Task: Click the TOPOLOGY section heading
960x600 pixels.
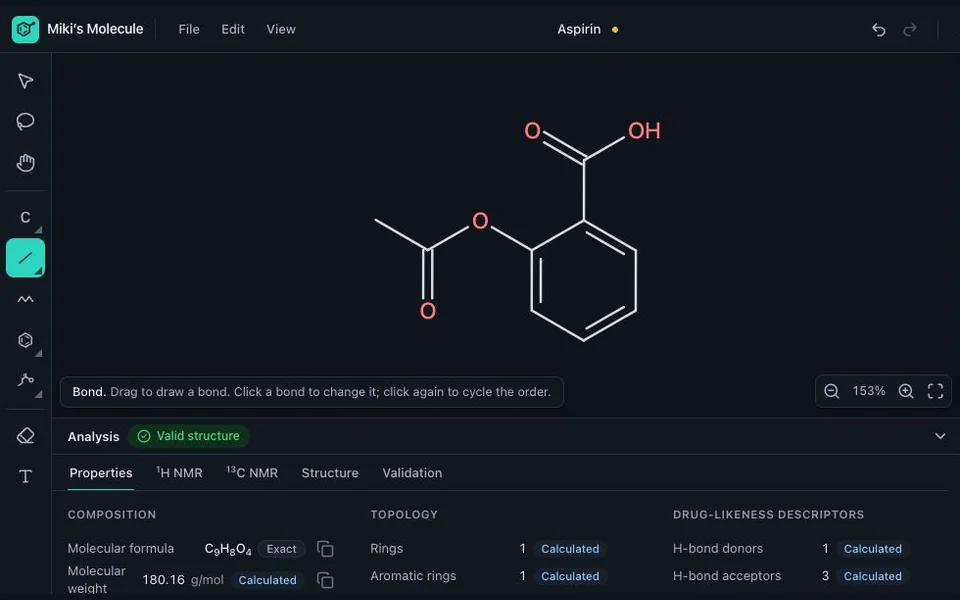Action: [404, 514]
